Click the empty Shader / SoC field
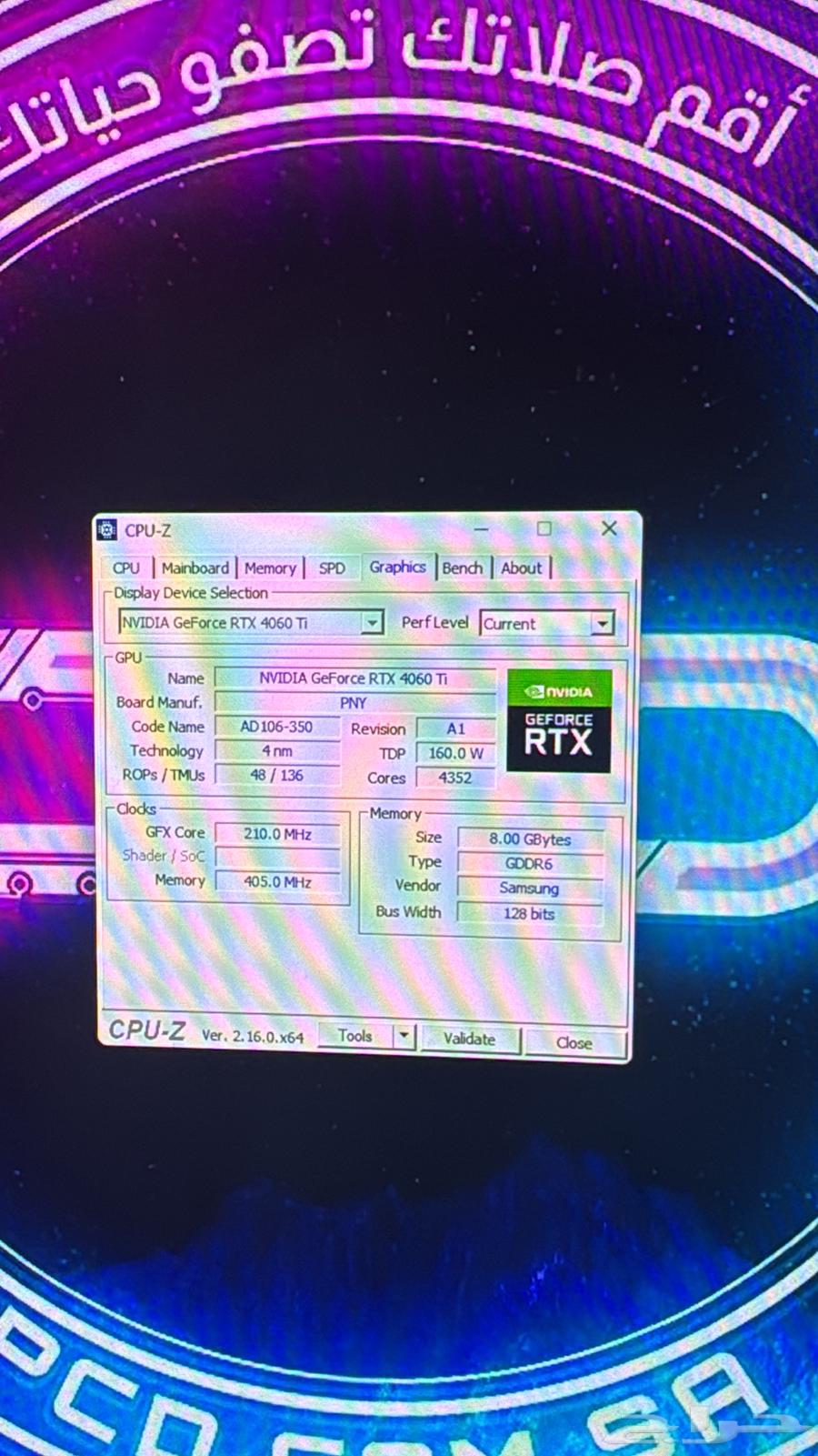This screenshot has height=1456, width=818. [x=277, y=858]
